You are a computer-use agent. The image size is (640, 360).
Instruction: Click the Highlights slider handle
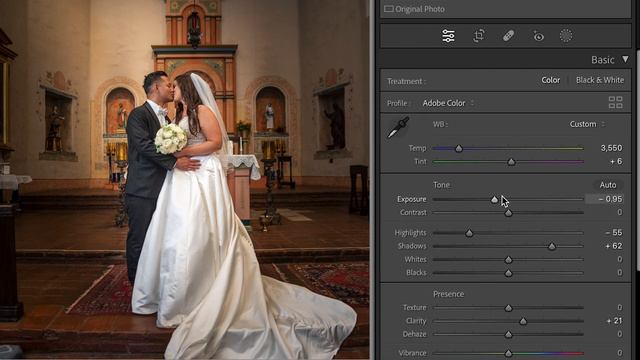coord(469,233)
